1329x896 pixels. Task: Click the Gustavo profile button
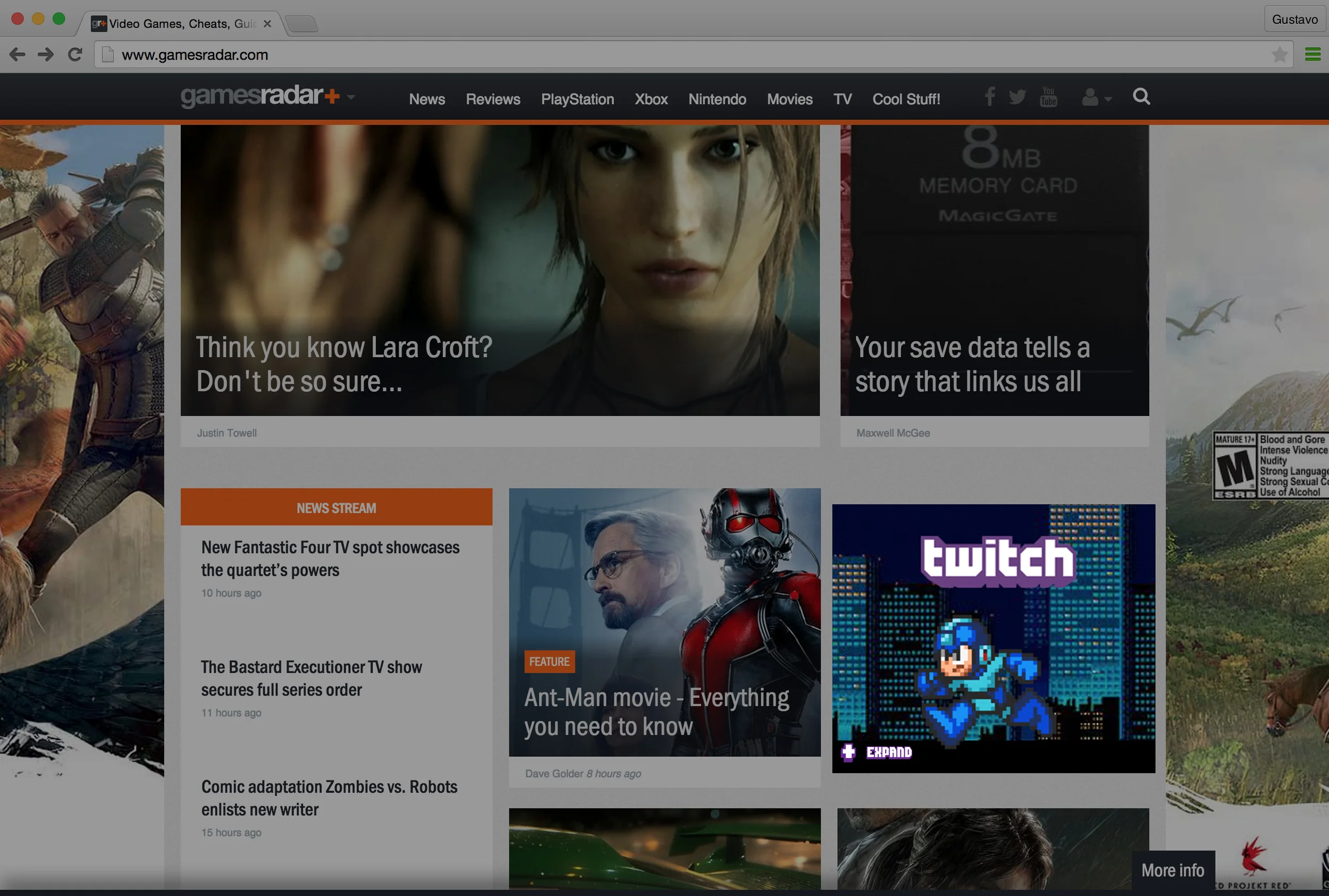click(x=1294, y=20)
